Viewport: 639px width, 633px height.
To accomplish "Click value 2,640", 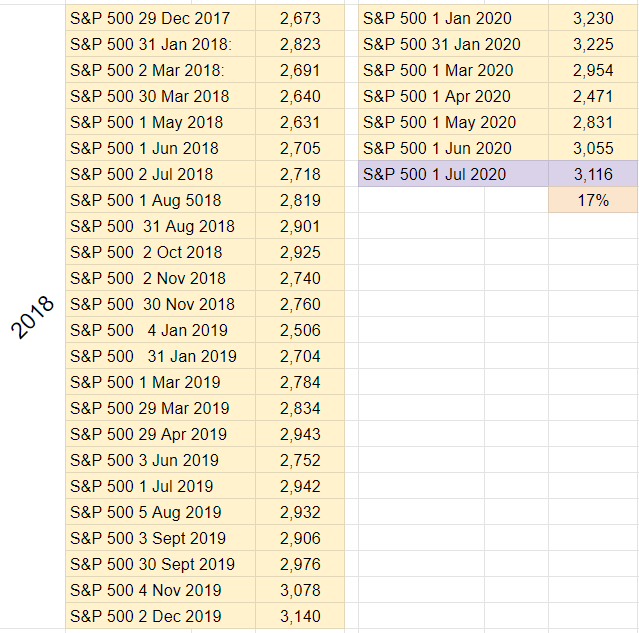I will 300,96.
